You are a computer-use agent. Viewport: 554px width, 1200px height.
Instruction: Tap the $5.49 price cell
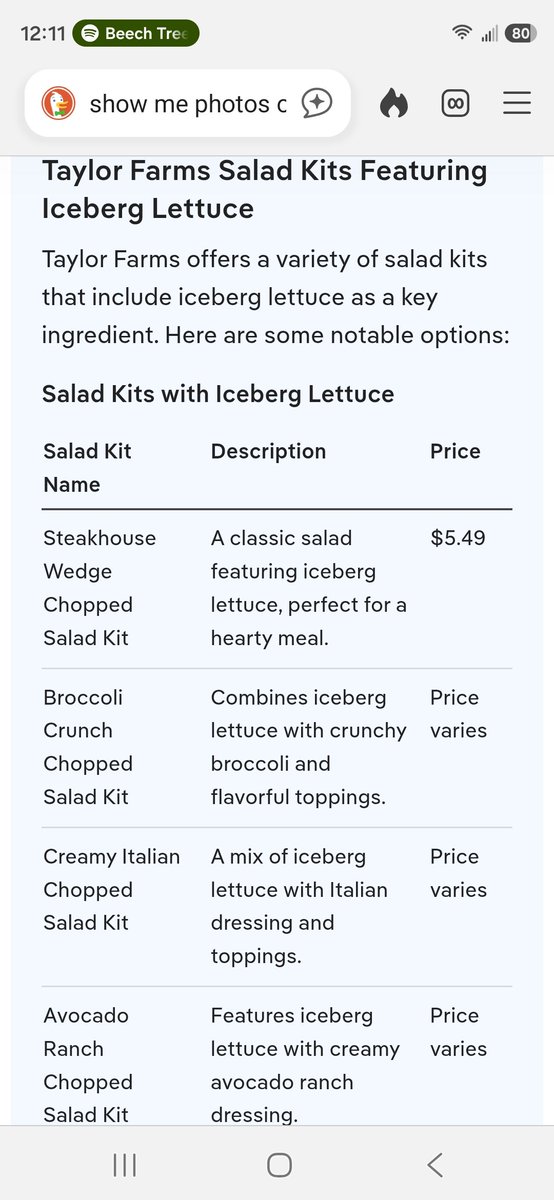(458, 538)
